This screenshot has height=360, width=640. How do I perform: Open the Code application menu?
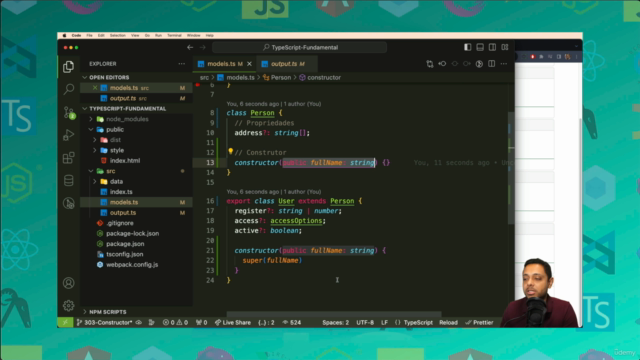(76, 36)
